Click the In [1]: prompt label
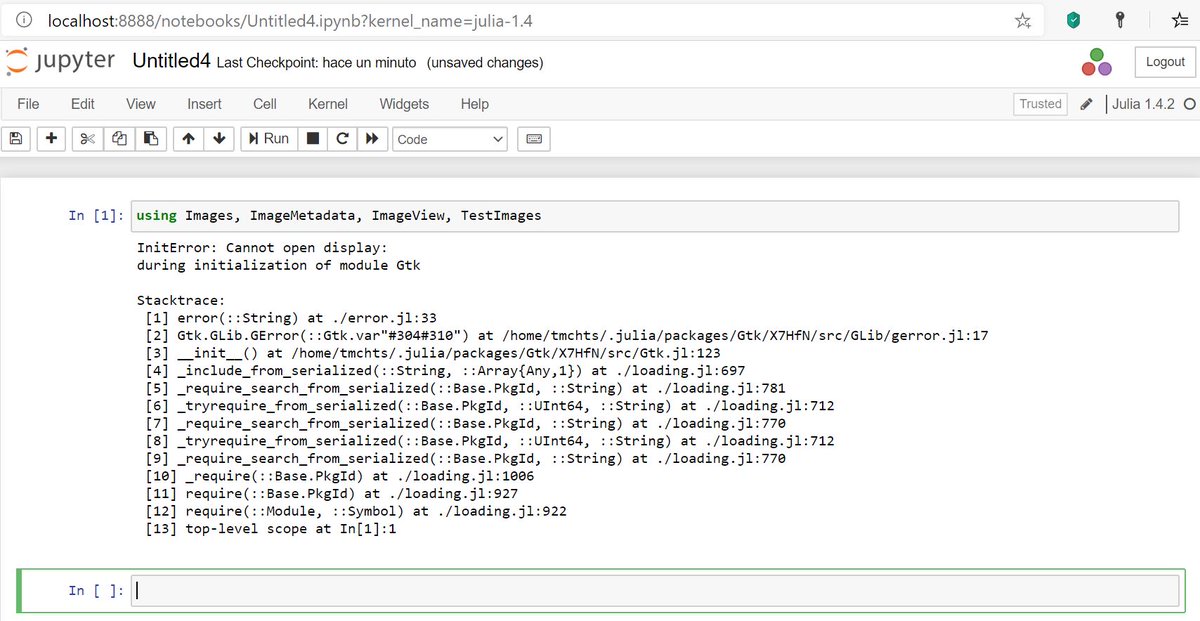 coord(96,215)
